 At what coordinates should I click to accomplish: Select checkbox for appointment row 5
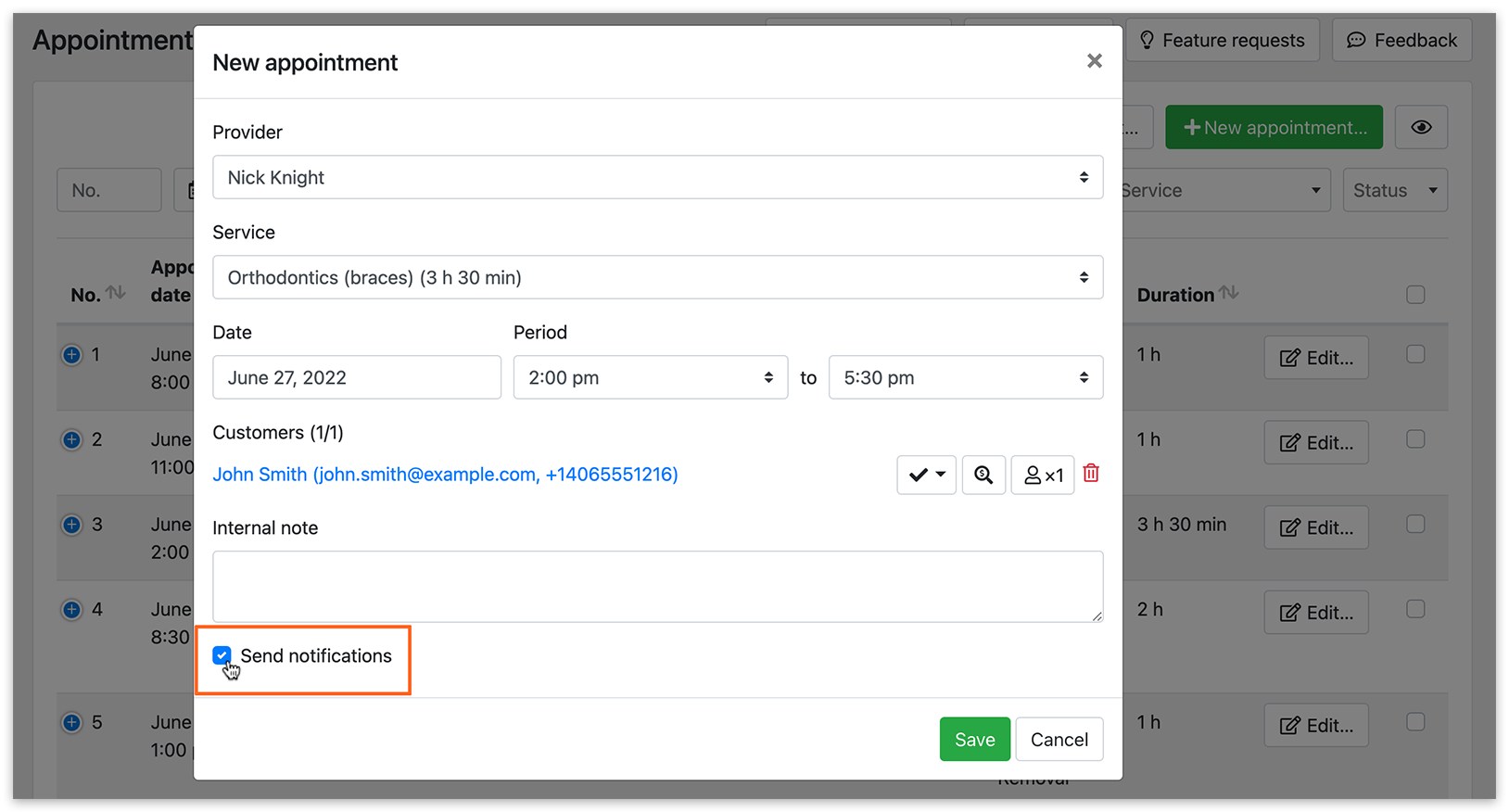click(1415, 721)
